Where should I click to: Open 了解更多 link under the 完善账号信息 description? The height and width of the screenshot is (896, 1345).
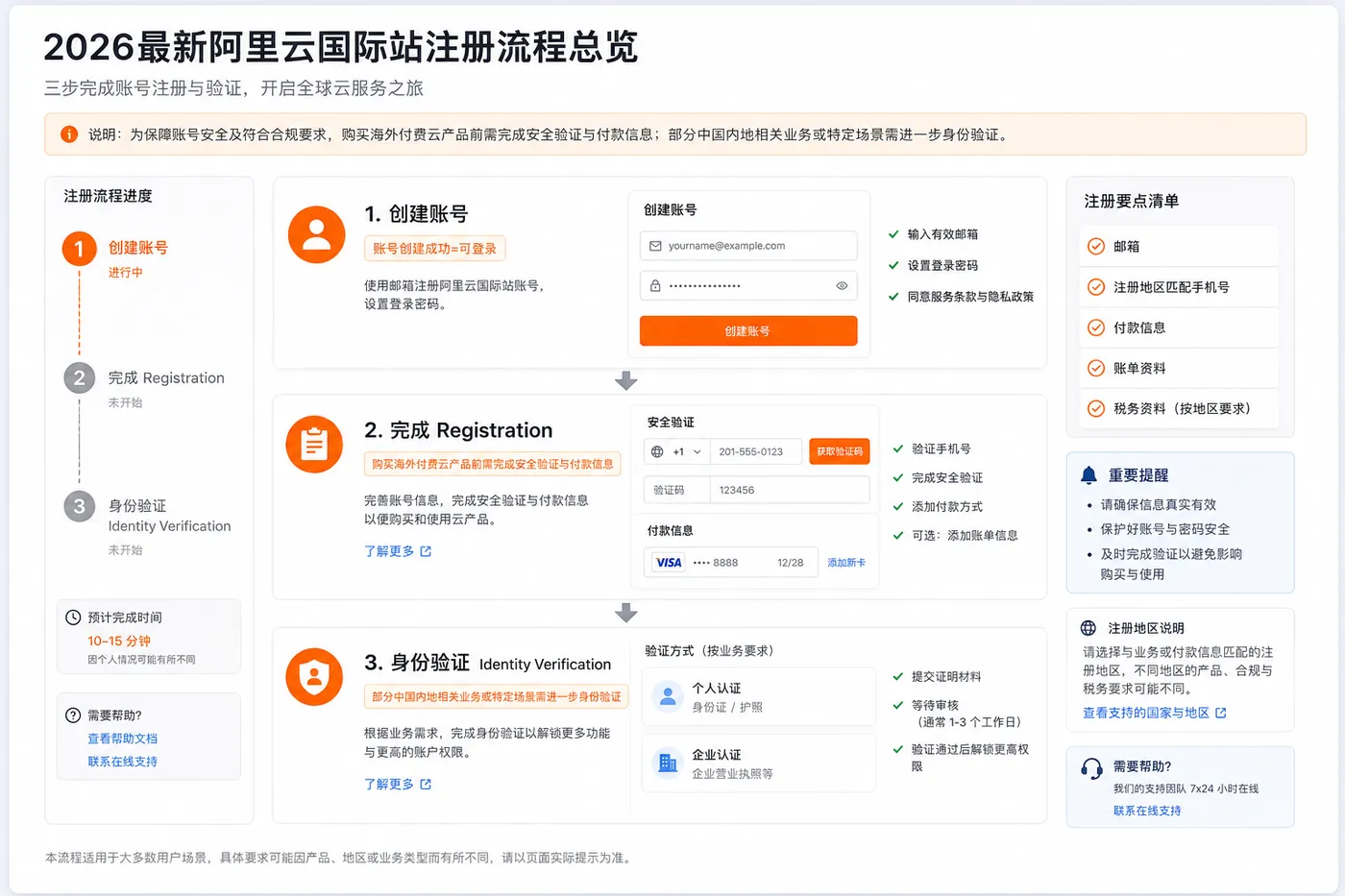tap(398, 551)
